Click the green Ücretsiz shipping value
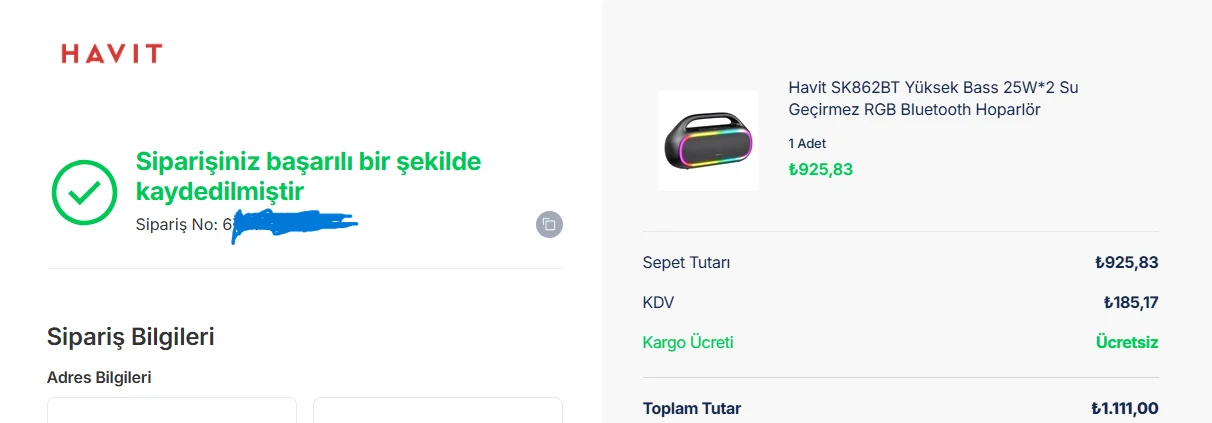The width and height of the screenshot is (1212, 423). click(1127, 342)
